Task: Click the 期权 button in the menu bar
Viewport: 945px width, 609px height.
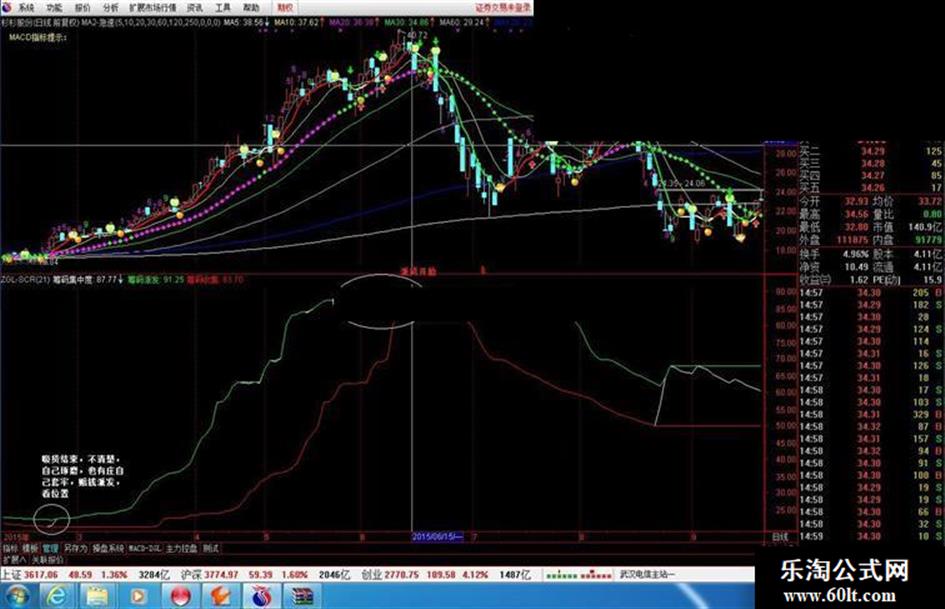Action: (284, 8)
